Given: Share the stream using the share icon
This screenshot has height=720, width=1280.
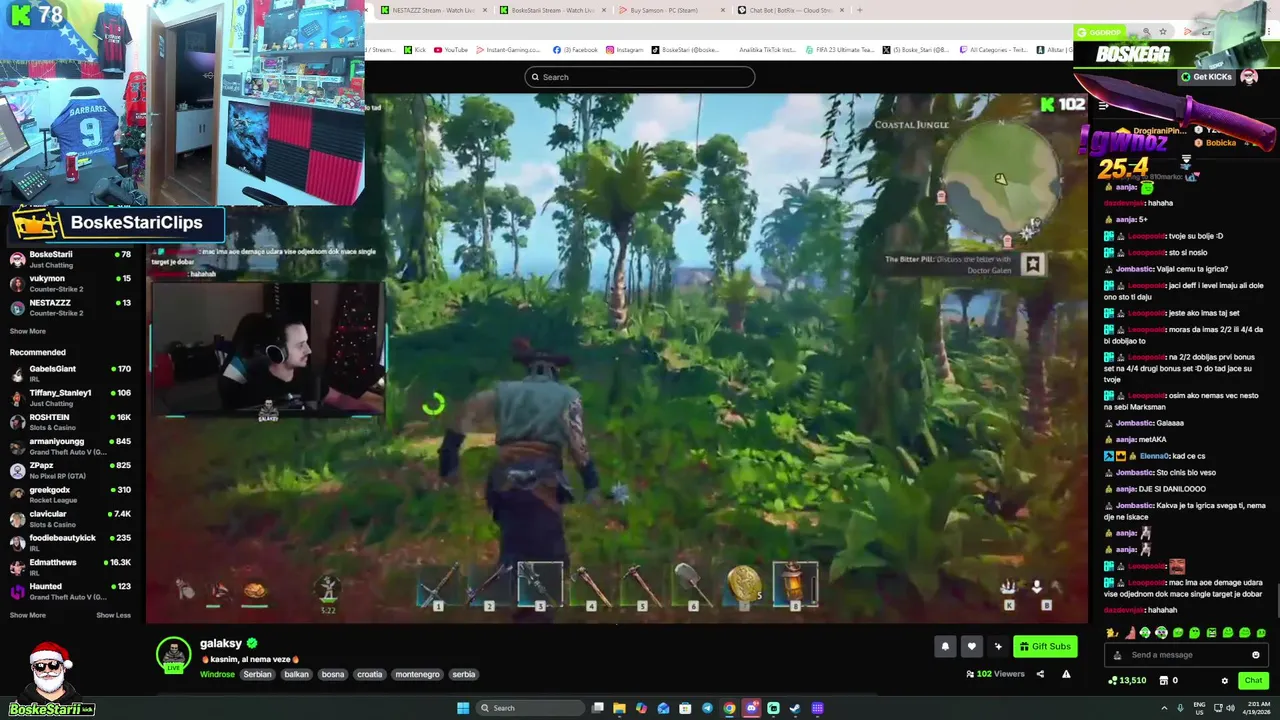Looking at the screenshot, I should 1040,674.
